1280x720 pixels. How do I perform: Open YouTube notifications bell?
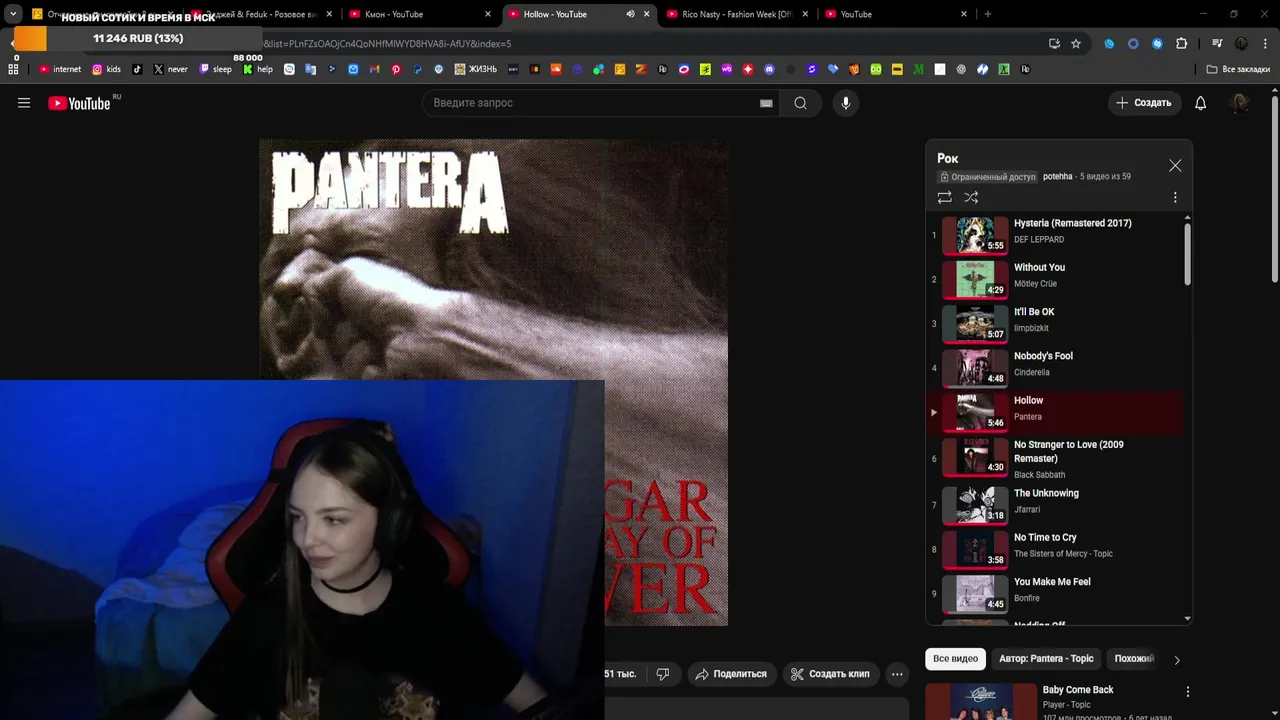(x=1200, y=103)
